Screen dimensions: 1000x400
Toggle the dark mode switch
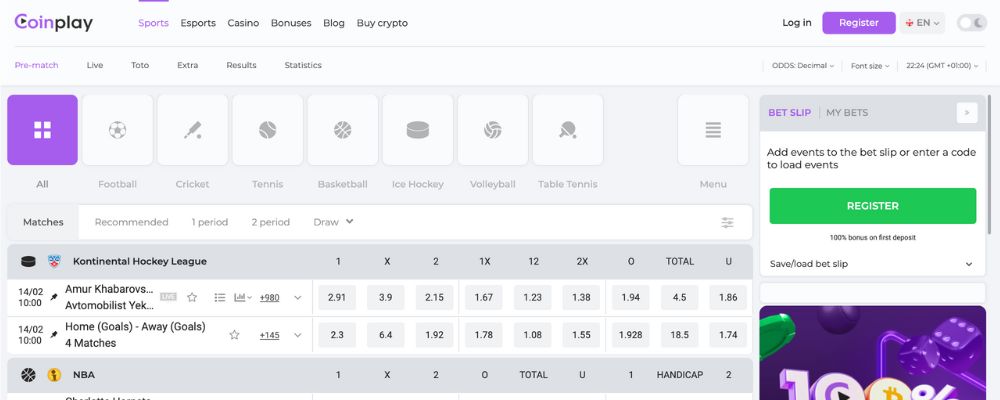click(972, 23)
